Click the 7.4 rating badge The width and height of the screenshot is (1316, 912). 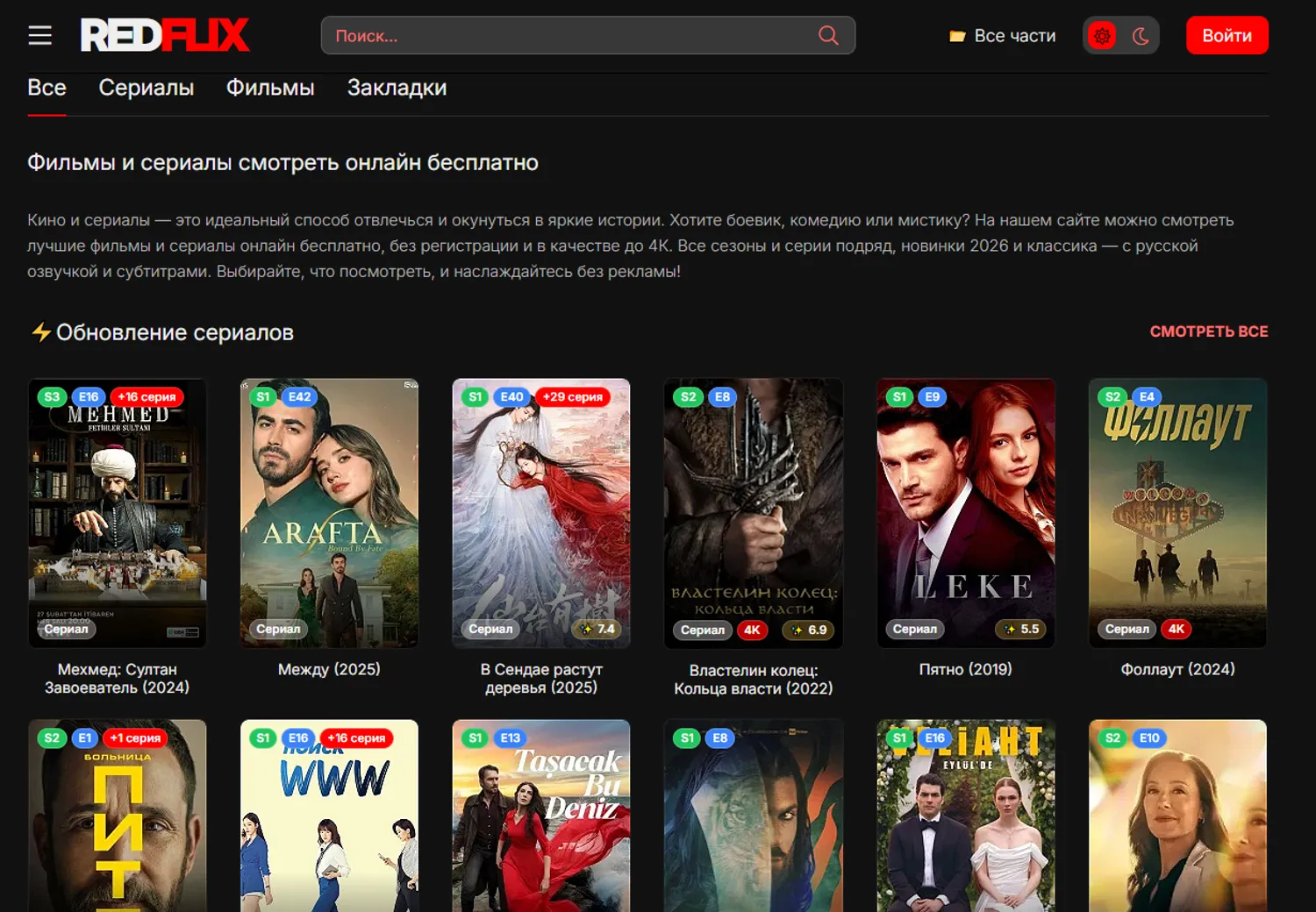coord(597,629)
